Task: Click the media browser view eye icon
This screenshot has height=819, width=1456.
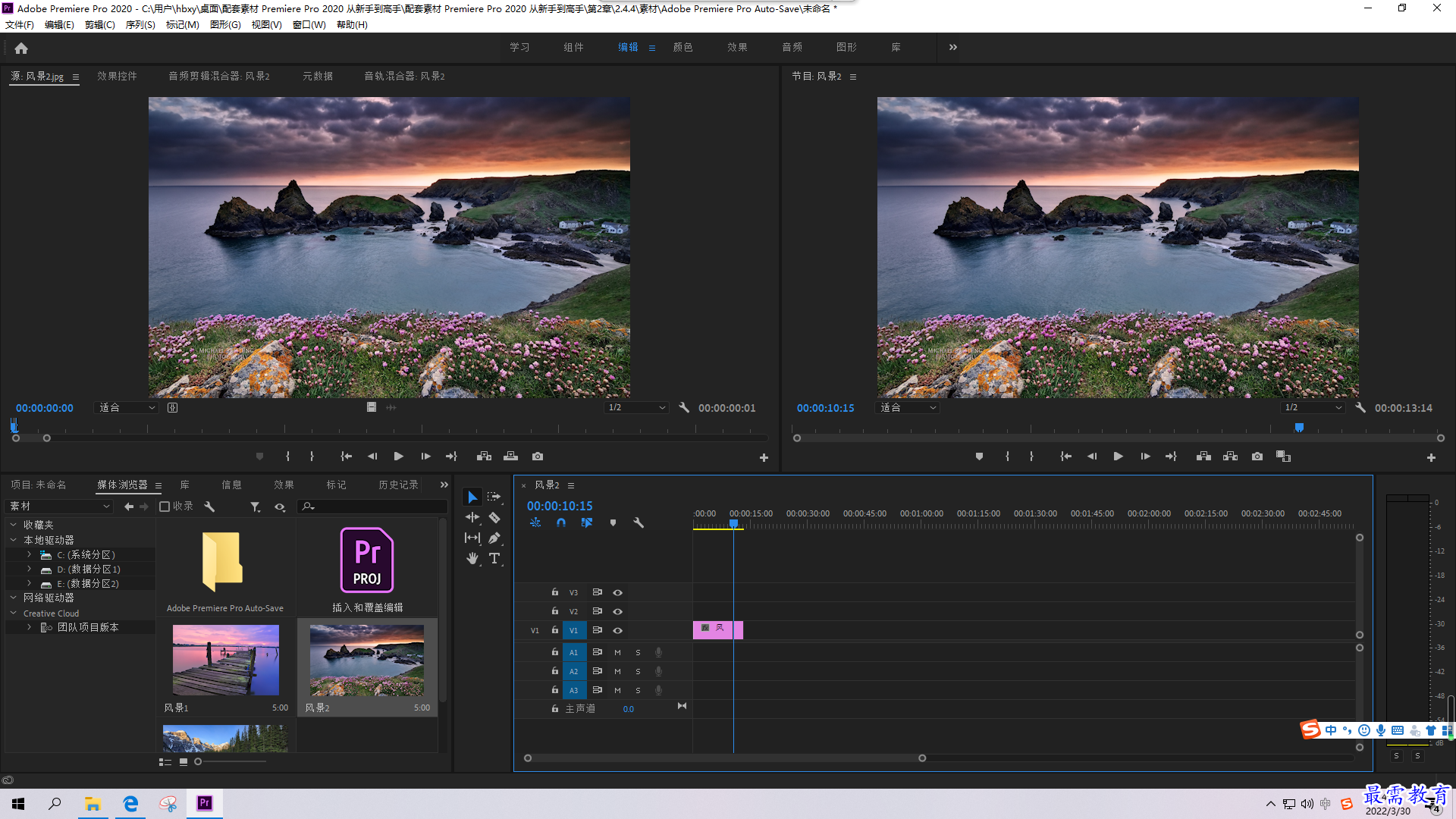Action: coord(280,507)
